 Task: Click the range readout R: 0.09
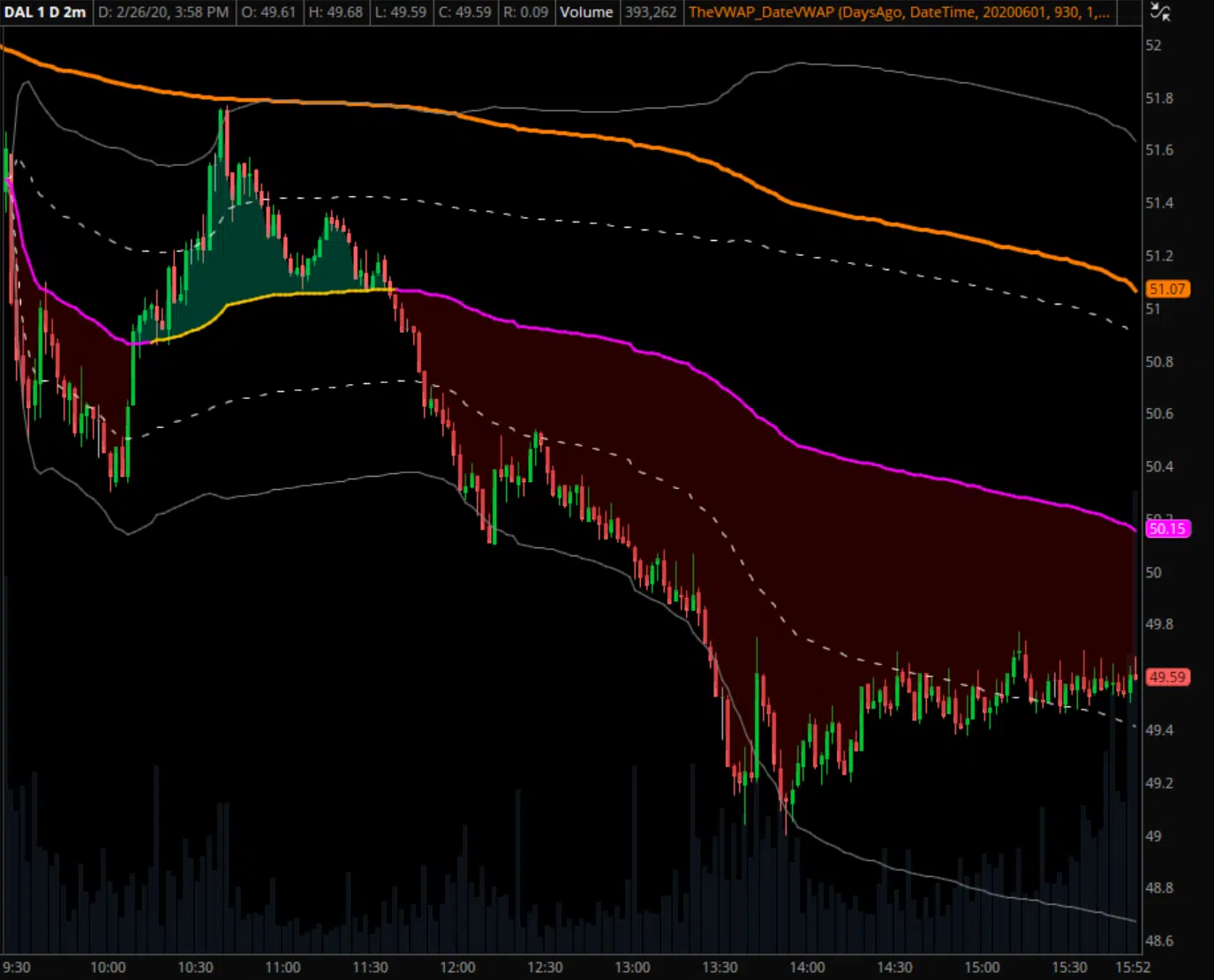point(526,12)
